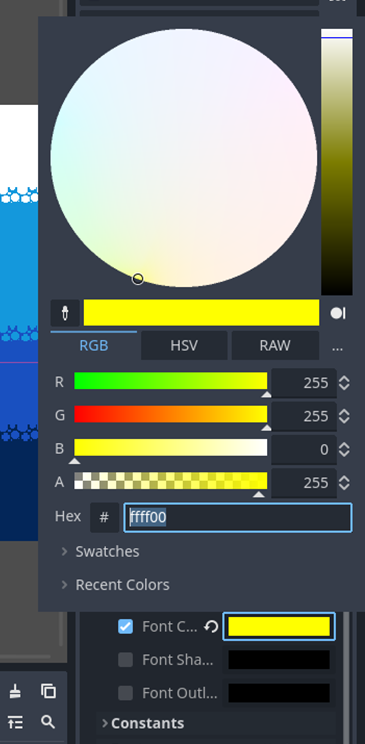Adjust the A alpha channel stepper arrows
Image resolution: width=365 pixels, height=744 pixels.
344,483
